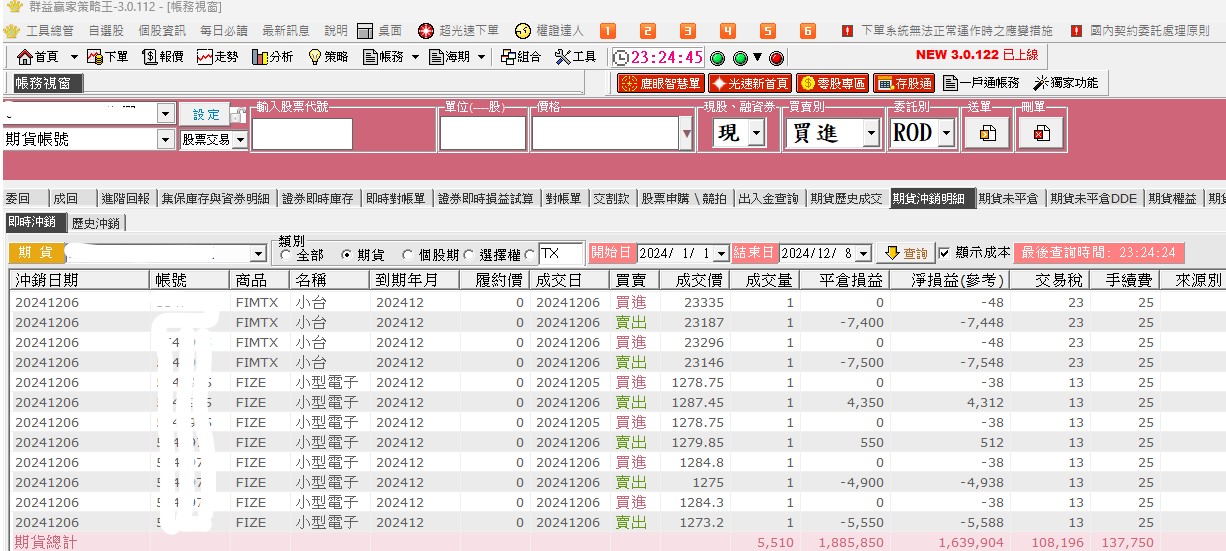
Task: Toggle the 顯示成本 checkbox
Action: 945,254
